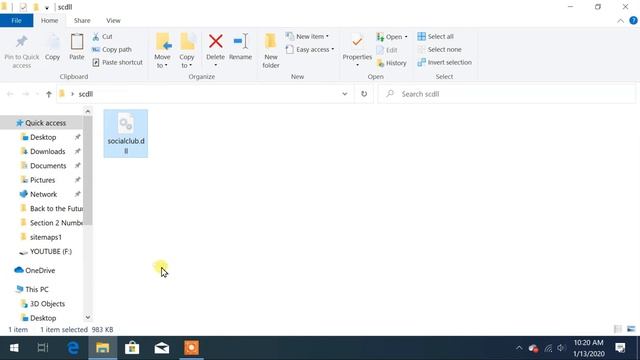Click the Pin to Quick access icon
640x360 pixels.
(21, 42)
